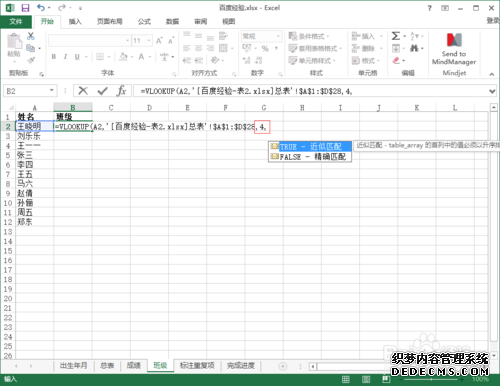Switch to the Page Layout ribbon tab
The height and width of the screenshot is (386, 500).
110,22
